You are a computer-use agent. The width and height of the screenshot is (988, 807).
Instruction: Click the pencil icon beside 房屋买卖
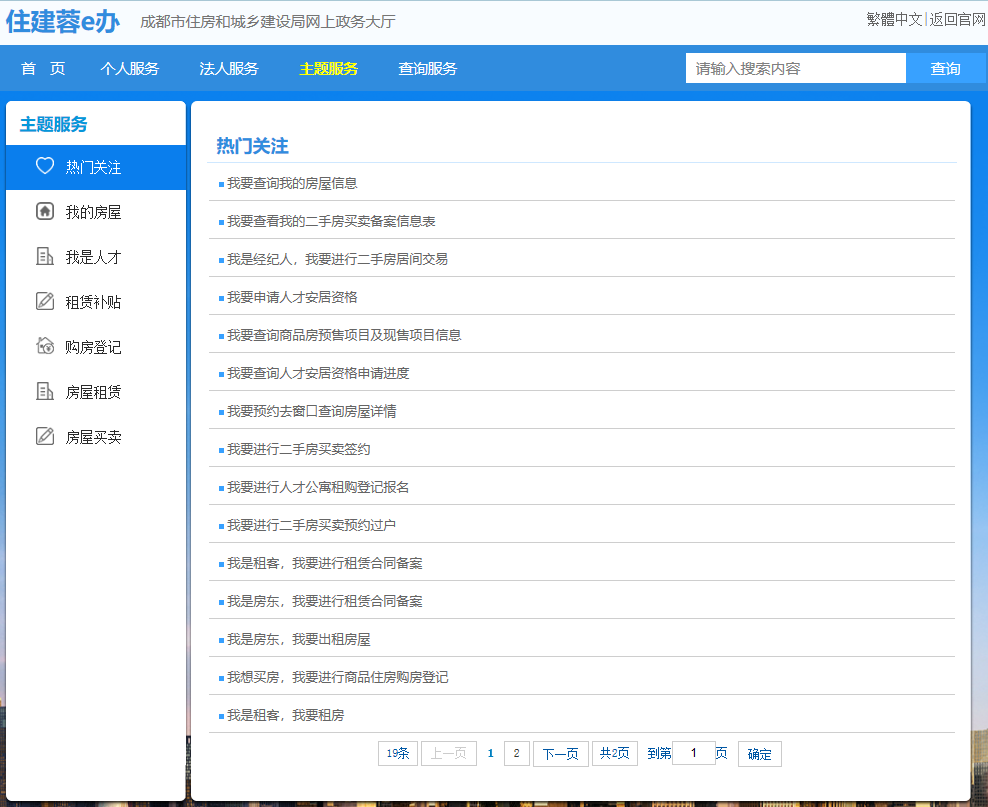pos(45,436)
